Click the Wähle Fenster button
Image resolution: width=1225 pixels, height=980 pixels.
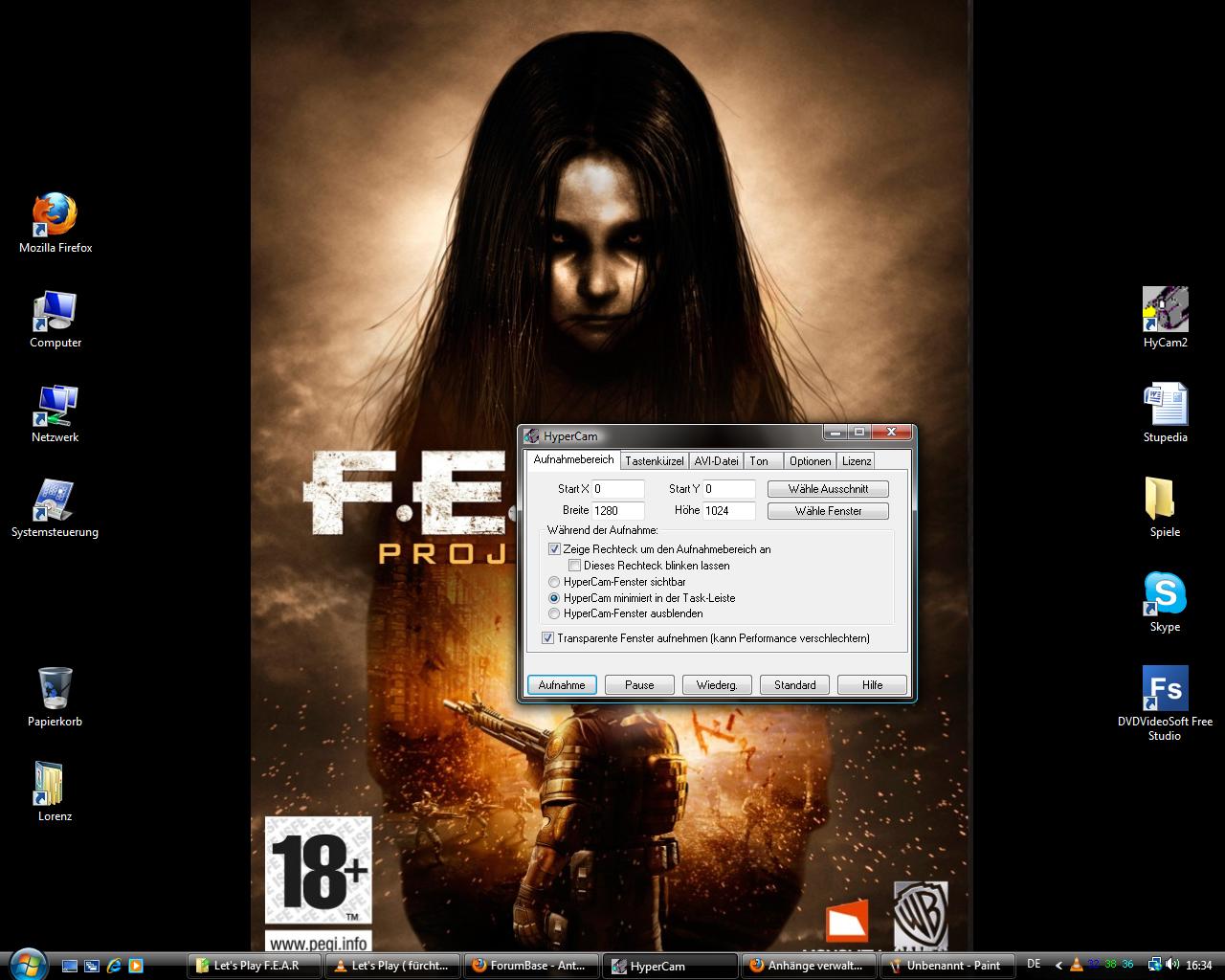click(828, 511)
